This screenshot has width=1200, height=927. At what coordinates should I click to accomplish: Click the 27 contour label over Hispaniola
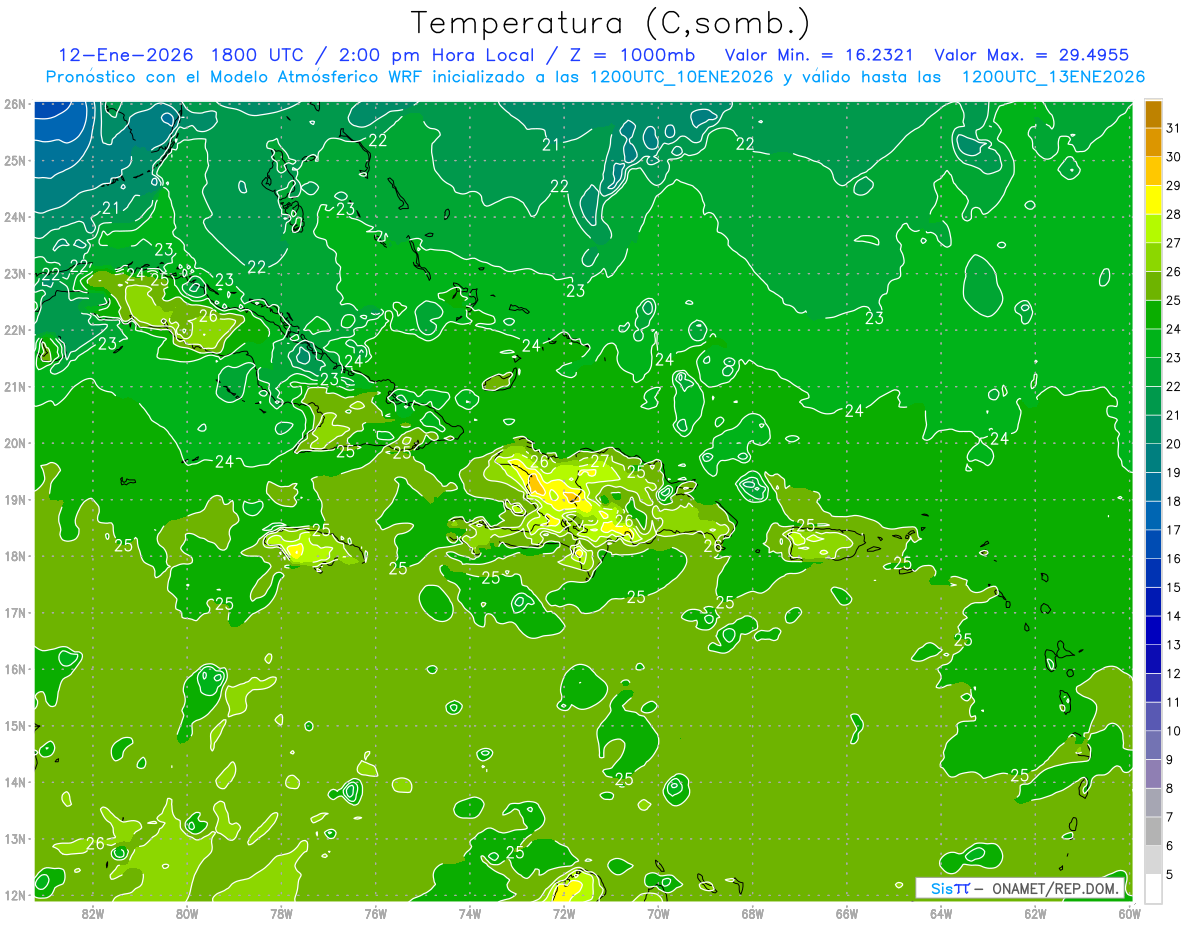pyautogui.click(x=600, y=461)
